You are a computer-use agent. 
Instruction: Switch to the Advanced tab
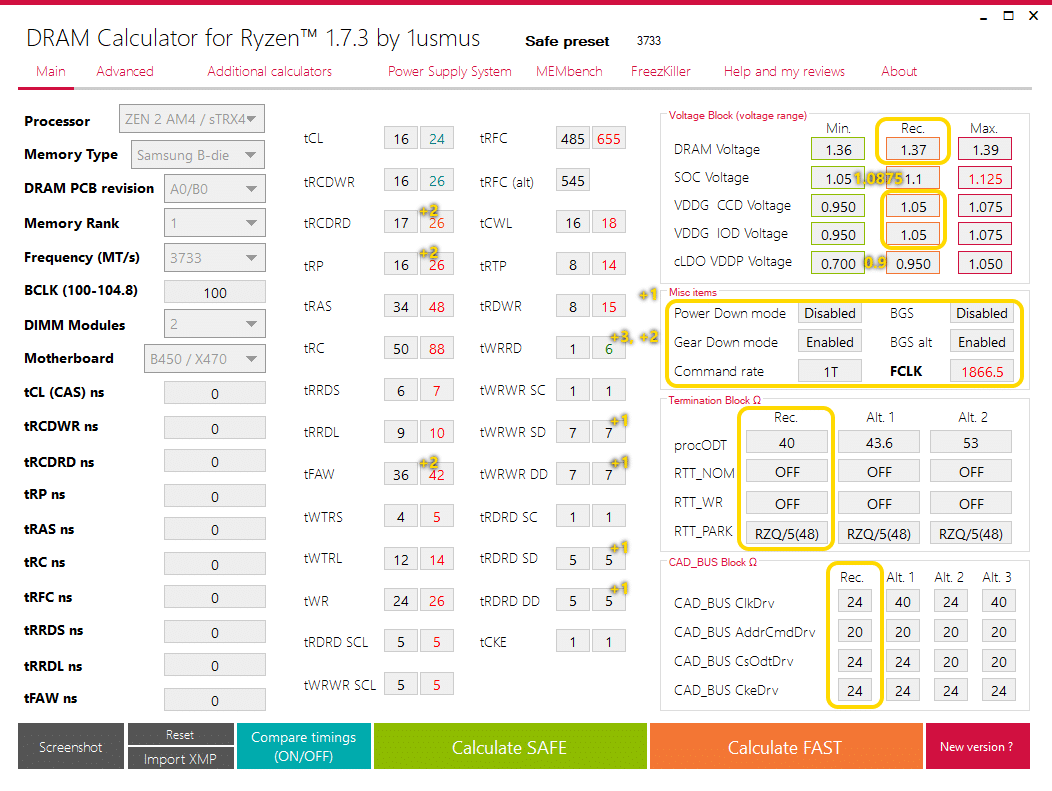(x=125, y=71)
